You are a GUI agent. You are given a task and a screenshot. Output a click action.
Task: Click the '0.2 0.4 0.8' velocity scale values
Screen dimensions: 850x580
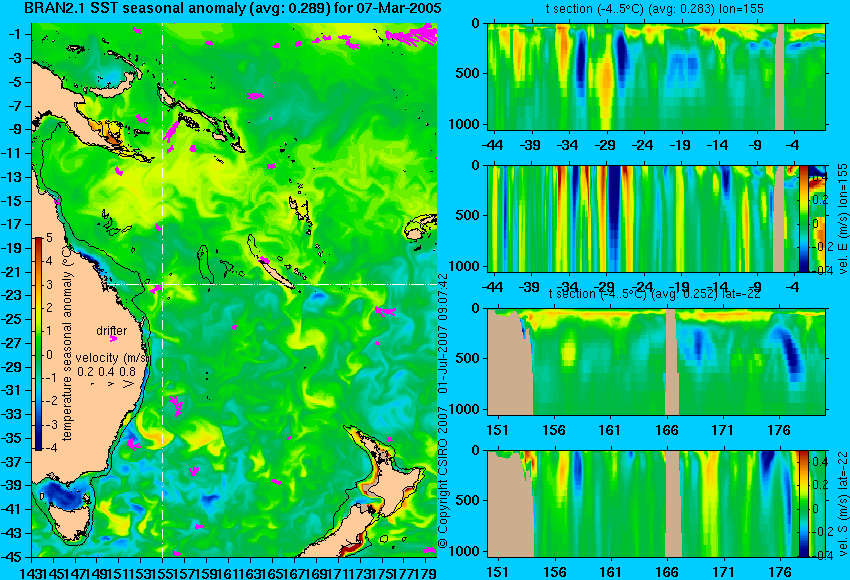[106, 372]
